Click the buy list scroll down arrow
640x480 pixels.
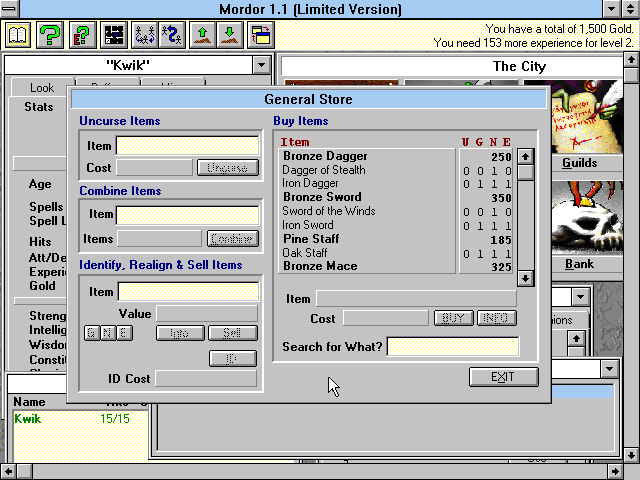pyautogui.click(x=525, y=278)
